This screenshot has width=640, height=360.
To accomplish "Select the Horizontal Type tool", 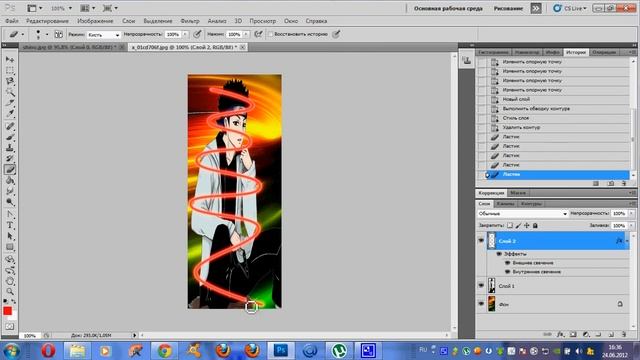I will [x=10, y=225].
